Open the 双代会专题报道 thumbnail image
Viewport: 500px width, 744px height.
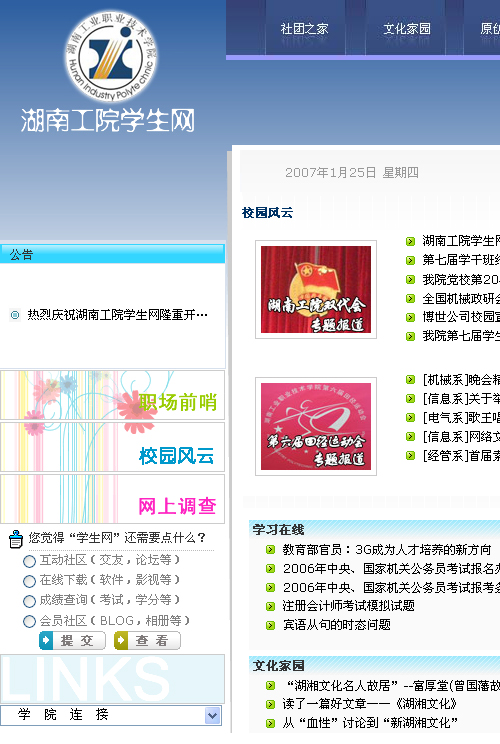[316, 289]
